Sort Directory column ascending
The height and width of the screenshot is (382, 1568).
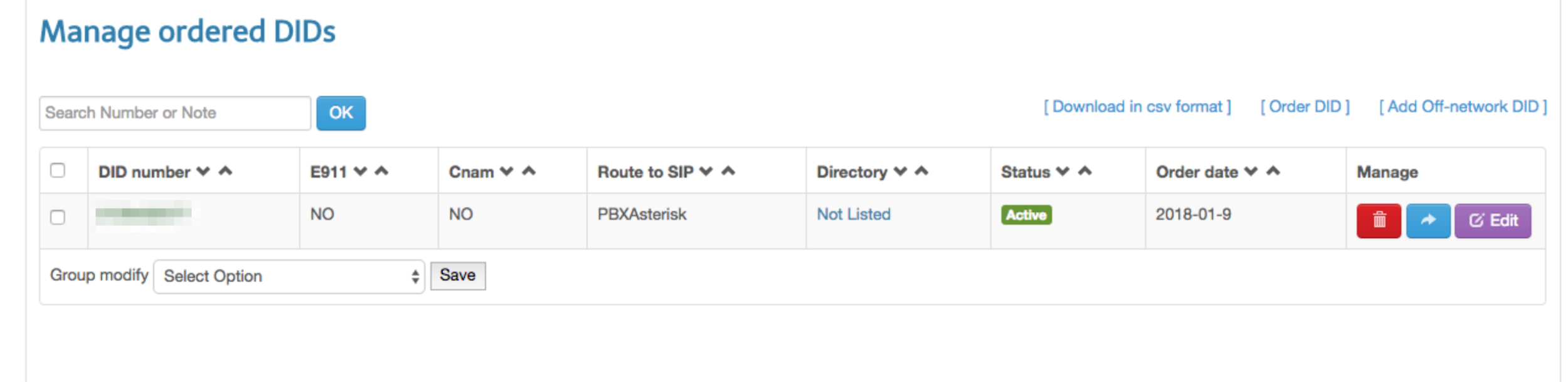[921, 171]
